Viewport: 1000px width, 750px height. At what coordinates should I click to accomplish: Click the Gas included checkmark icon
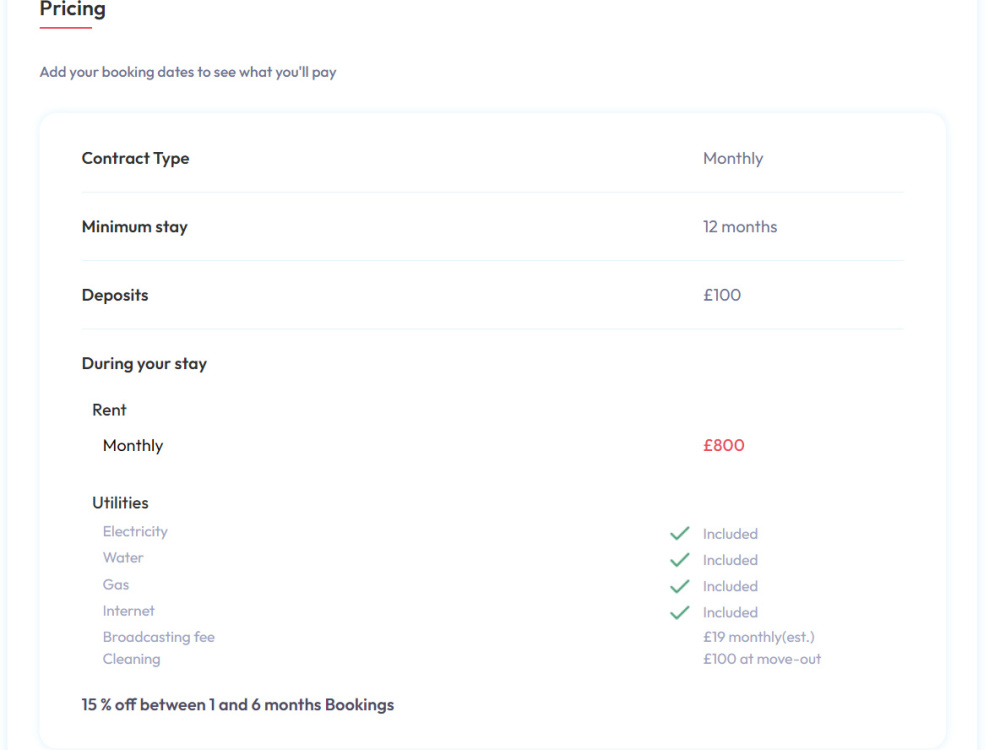pos(680,586)
